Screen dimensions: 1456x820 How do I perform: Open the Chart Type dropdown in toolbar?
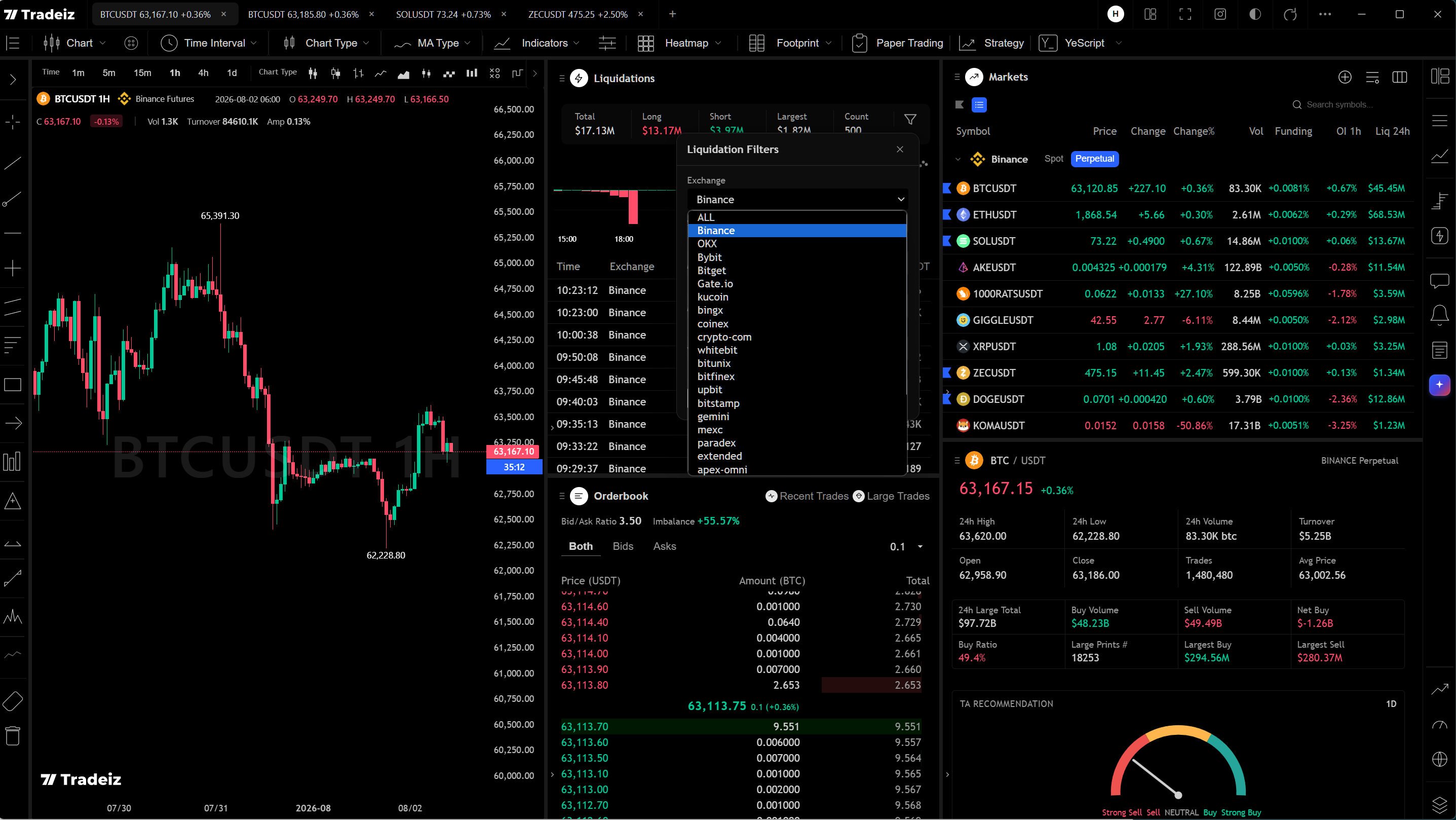(x=326, y=43)
